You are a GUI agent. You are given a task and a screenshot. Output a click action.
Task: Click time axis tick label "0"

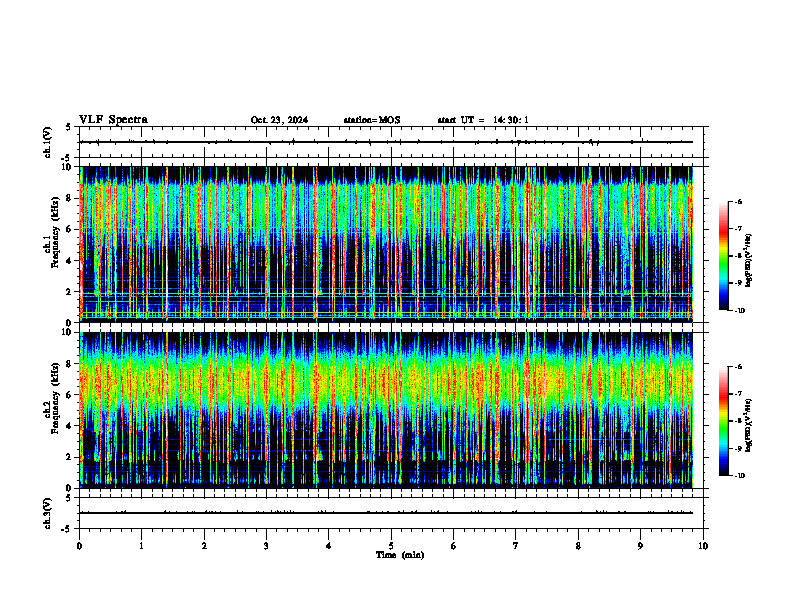[x=79, y=546]
